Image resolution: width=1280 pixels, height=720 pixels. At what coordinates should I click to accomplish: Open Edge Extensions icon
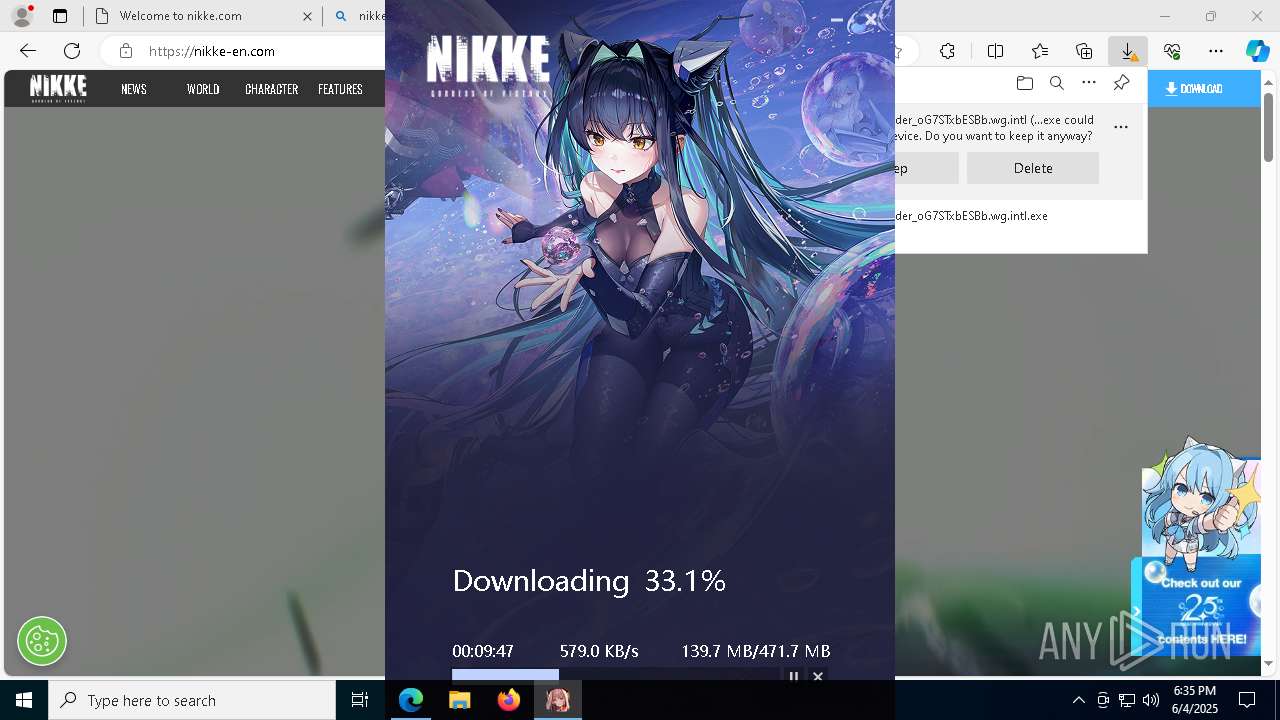tap(948, 51)
